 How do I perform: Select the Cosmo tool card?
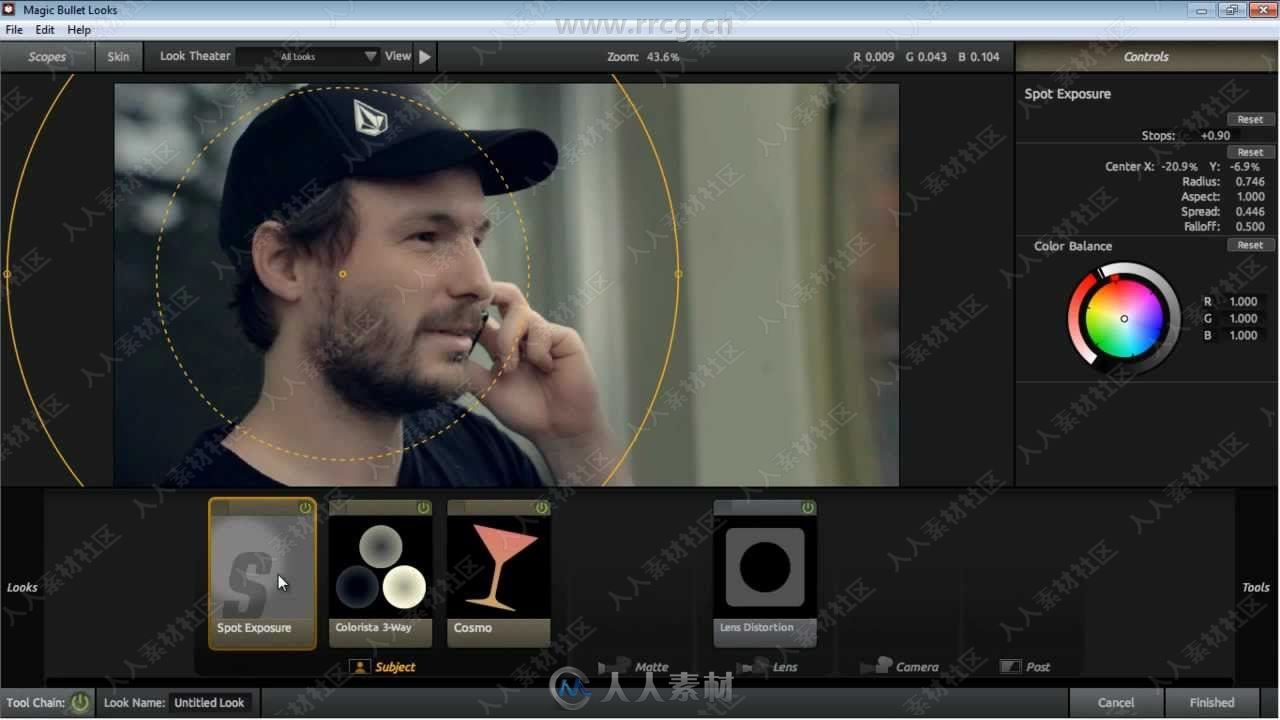click(499, 574)
